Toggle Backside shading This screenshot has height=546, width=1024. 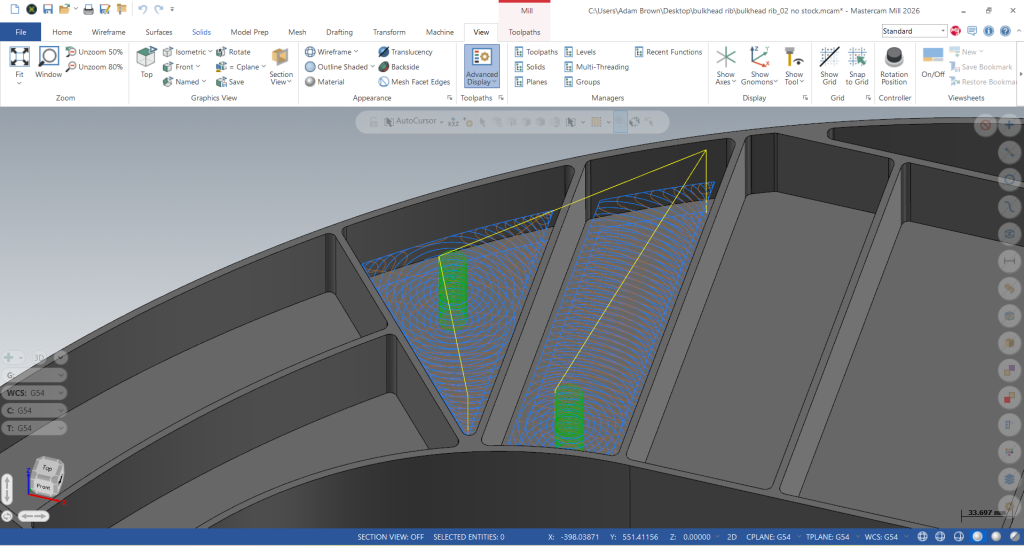tap(398, 67)
